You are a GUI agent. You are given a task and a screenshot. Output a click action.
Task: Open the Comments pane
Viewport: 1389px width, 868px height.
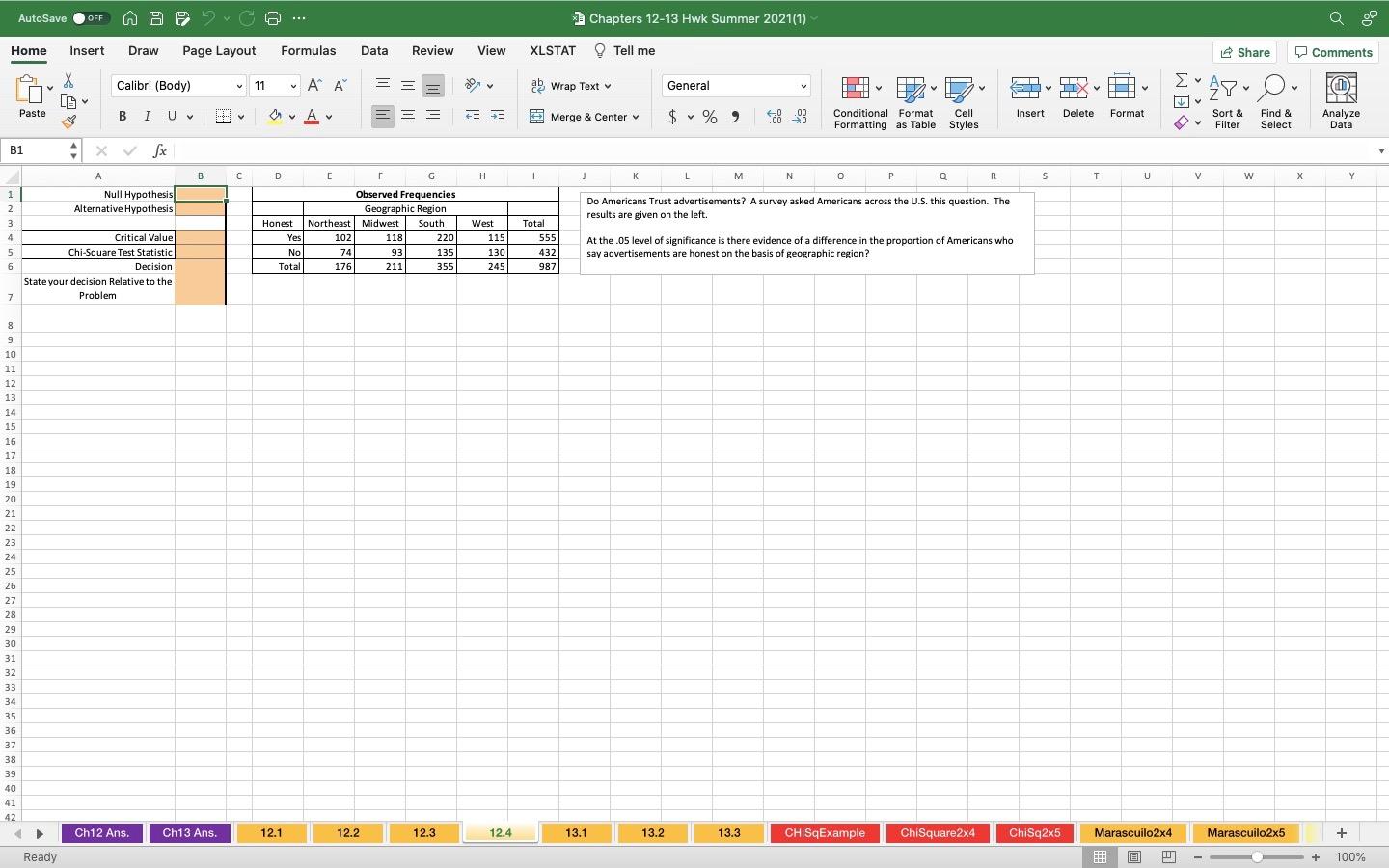tap(1334, 52)
